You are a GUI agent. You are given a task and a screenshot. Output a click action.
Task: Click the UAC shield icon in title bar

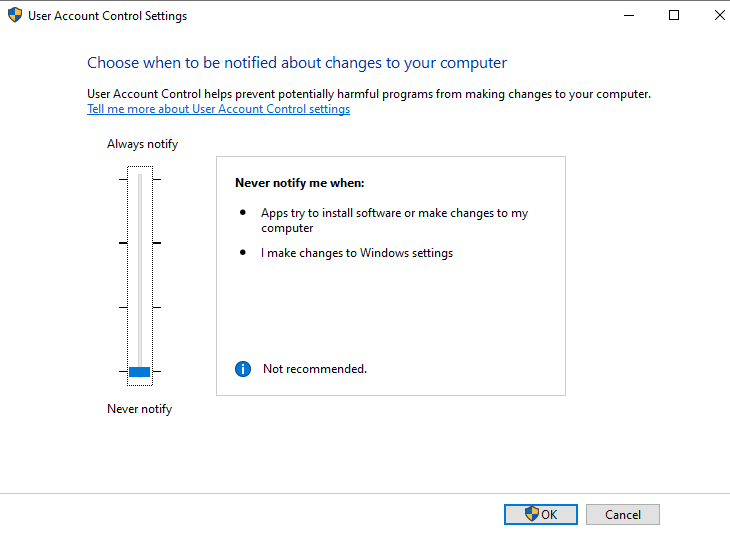point(14,16)
